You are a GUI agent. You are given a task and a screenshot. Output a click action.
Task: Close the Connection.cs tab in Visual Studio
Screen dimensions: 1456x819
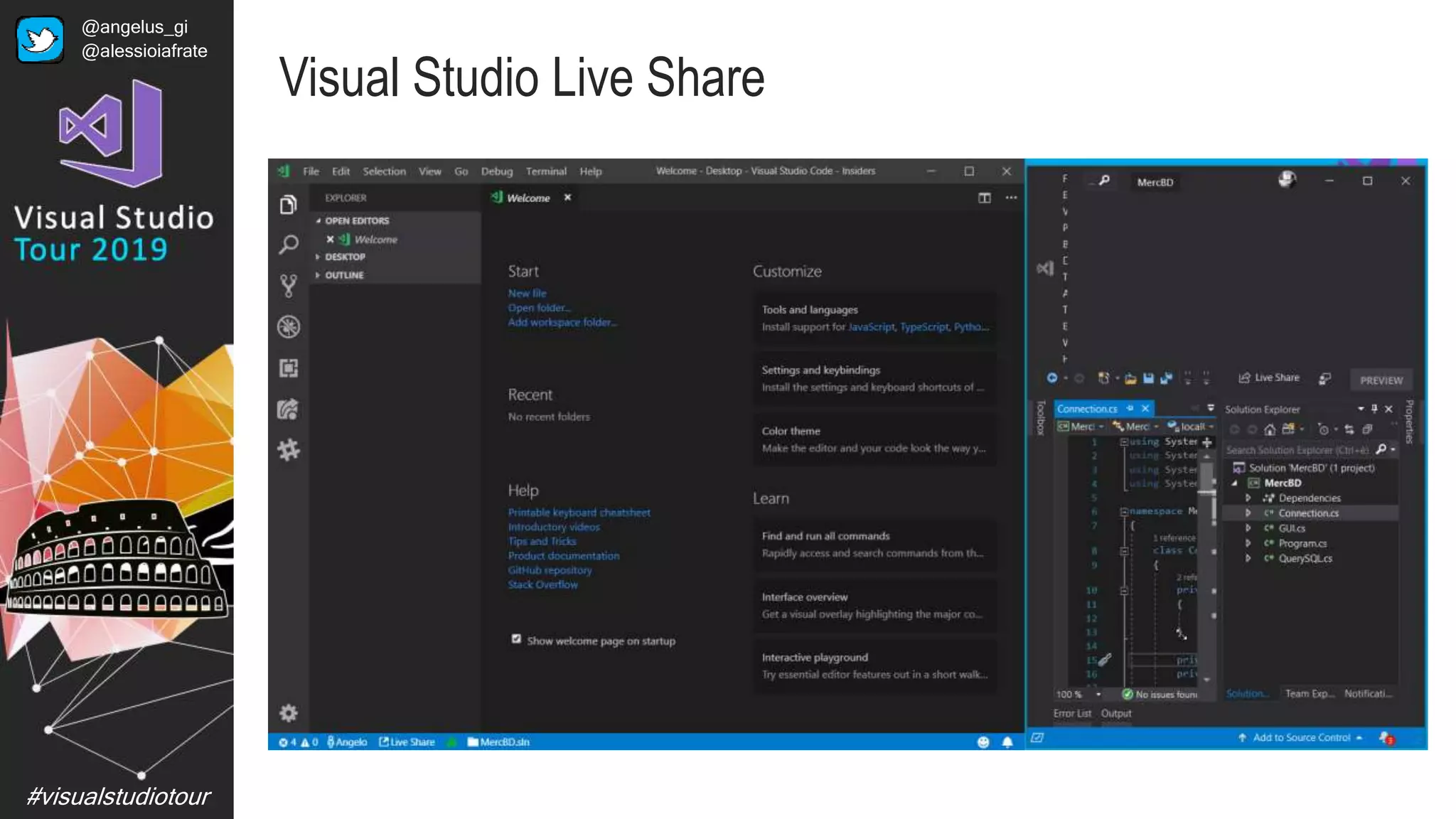click(1145, 408)
